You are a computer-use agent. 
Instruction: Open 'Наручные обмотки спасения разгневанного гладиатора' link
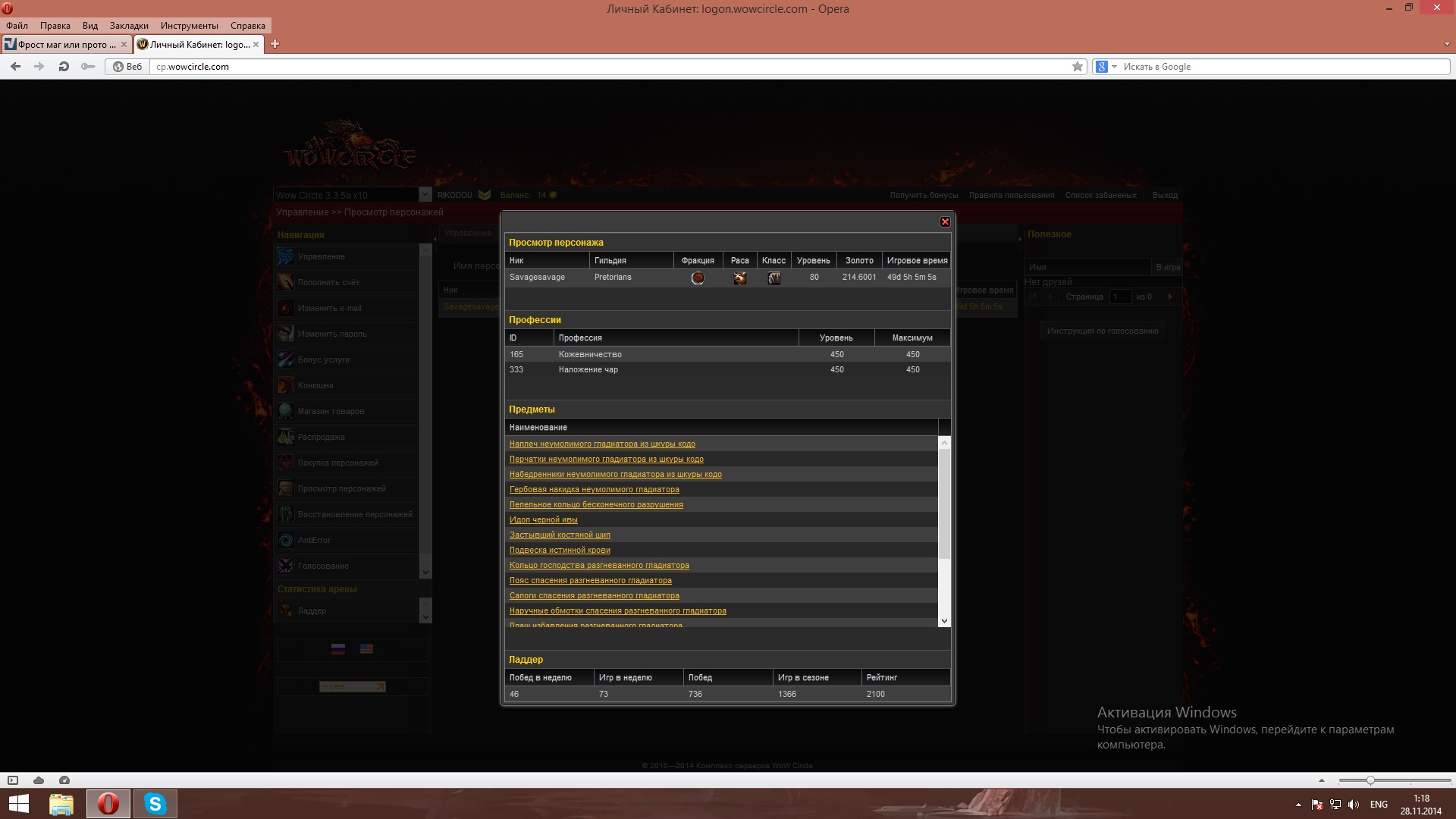coord(618,611)
